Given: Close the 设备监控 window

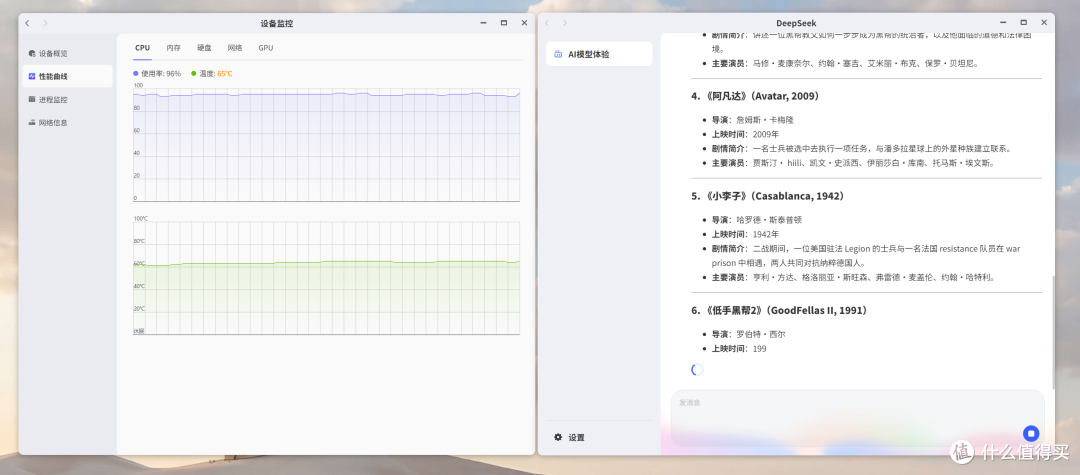Looking at the screenshot, I should 524,23.
